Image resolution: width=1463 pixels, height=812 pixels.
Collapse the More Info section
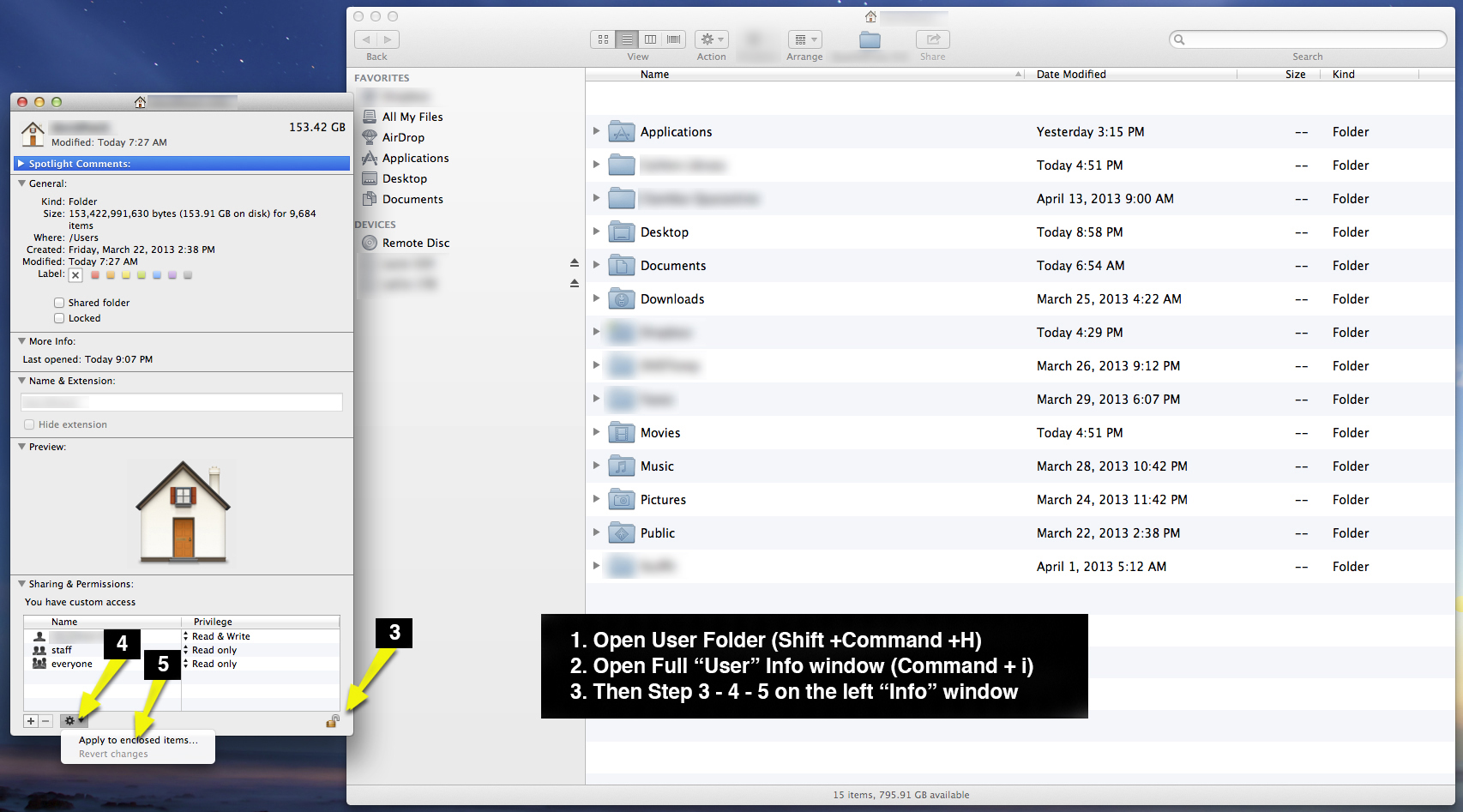(21, 340)
